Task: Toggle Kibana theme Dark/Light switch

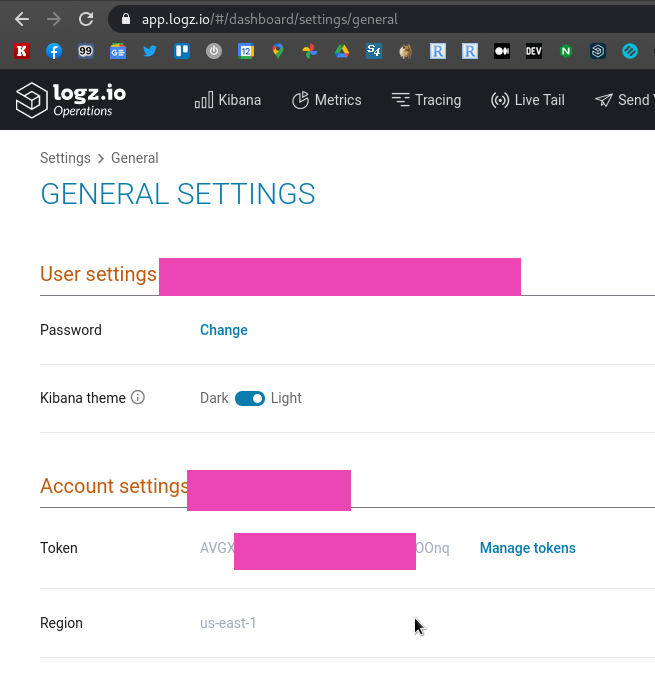Action: click(250, 398)
